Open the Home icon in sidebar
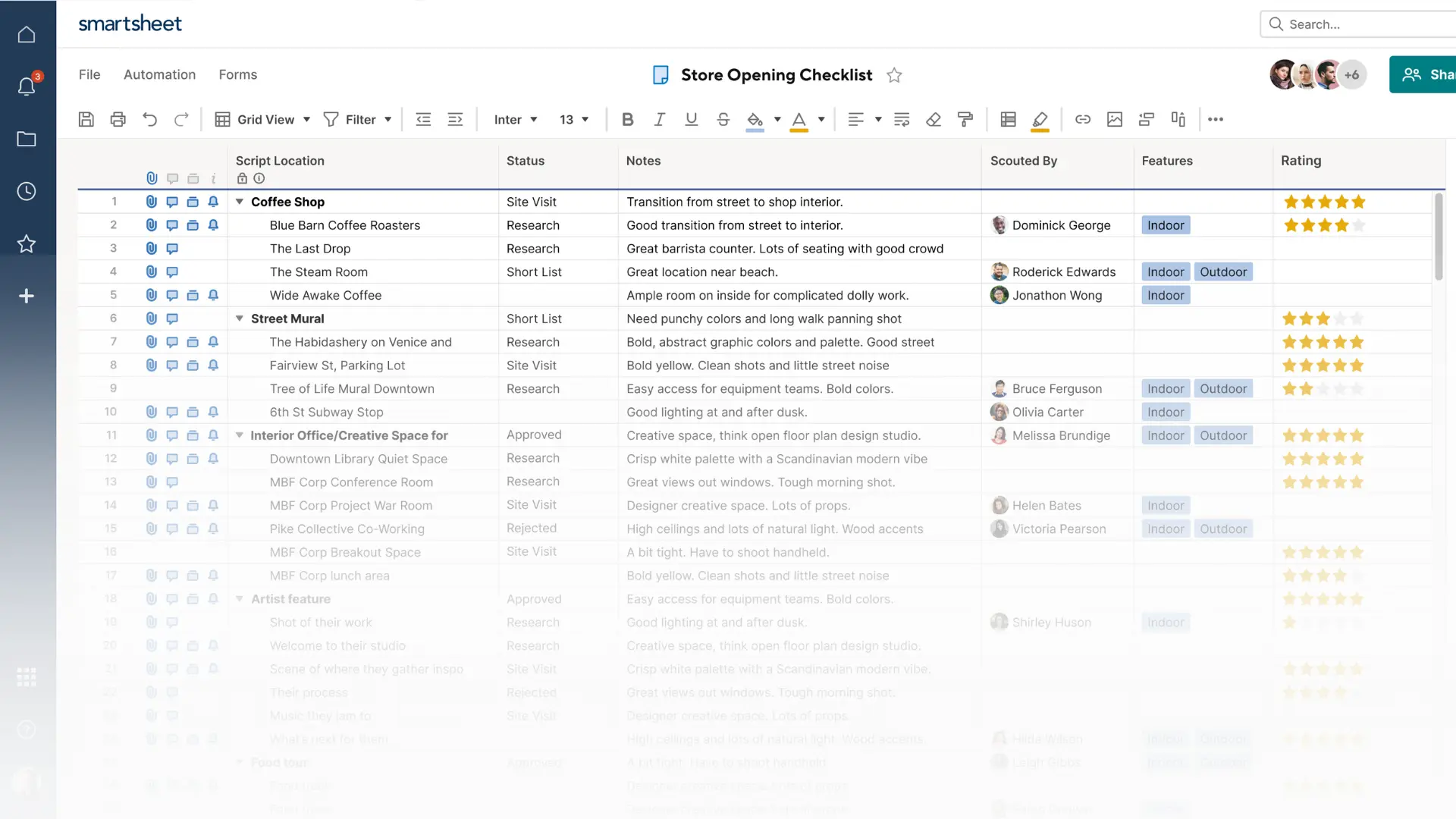This screenshot has height=819, width=1456. pyautogui.click(x=27, y=34)
